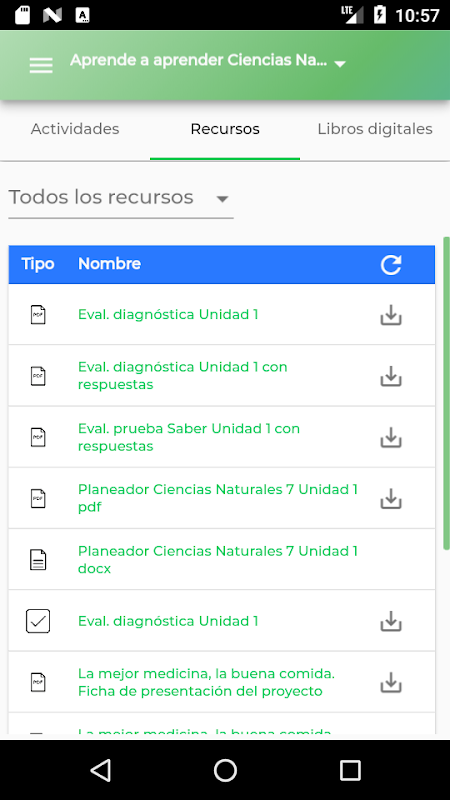Screen dimensions: 450x800
Task: Switch to the Actividades tab
Action: click(75, 129)
